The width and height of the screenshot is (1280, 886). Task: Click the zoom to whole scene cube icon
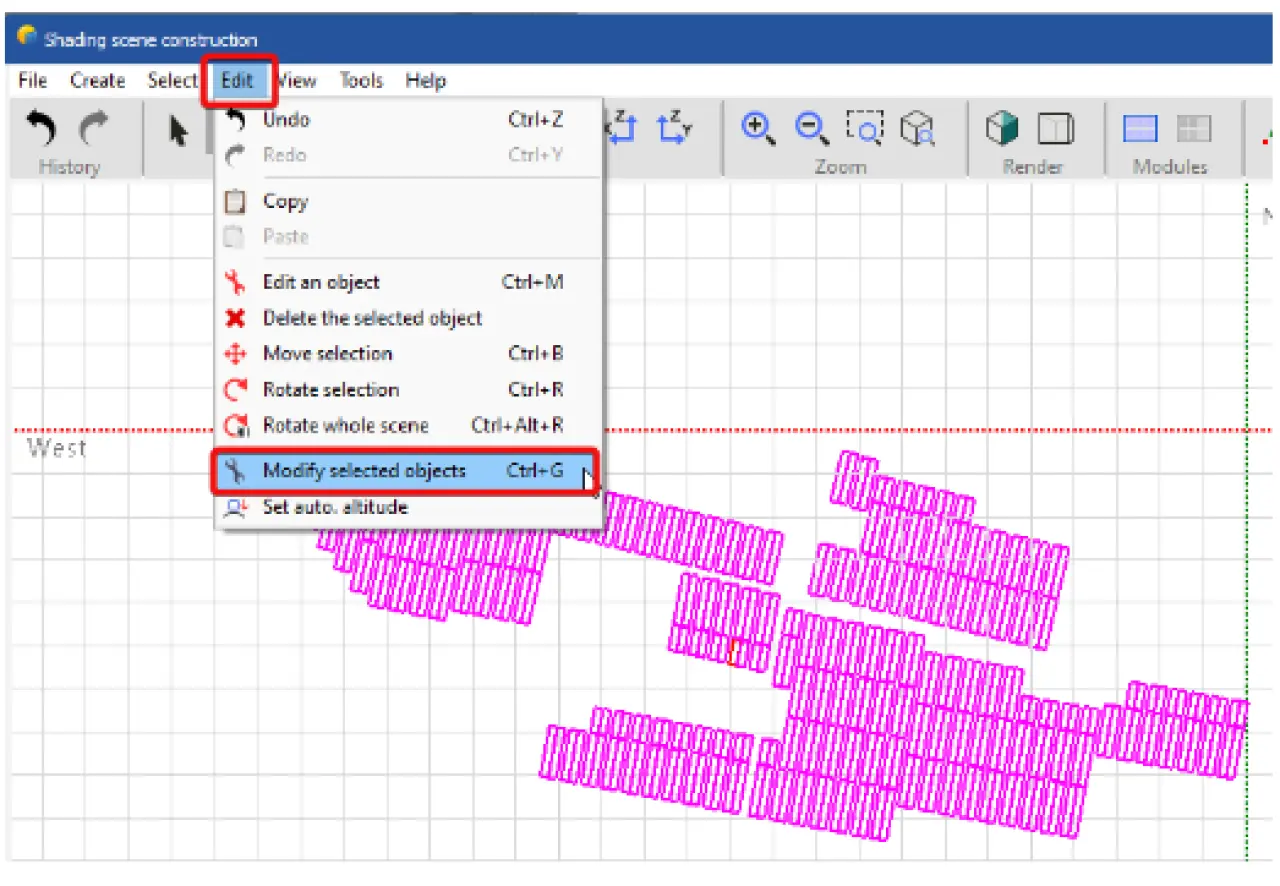coord(917,127)
